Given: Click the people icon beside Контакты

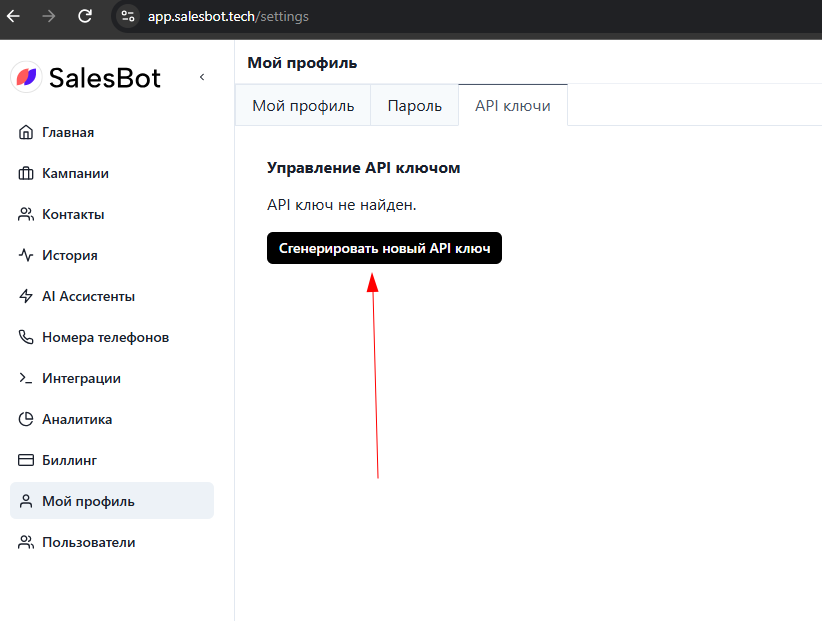Looking at the screenshot, I should (26, 214).
